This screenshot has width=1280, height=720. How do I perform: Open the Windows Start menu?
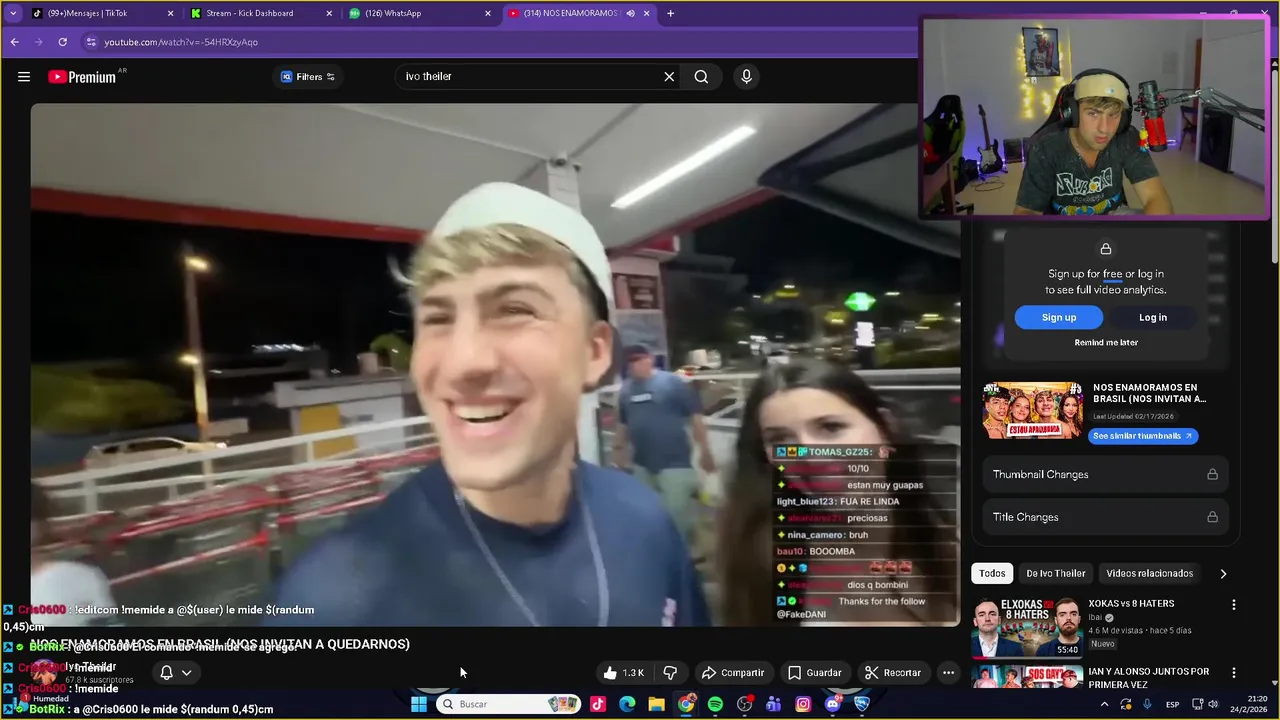[x=419, y=704]
